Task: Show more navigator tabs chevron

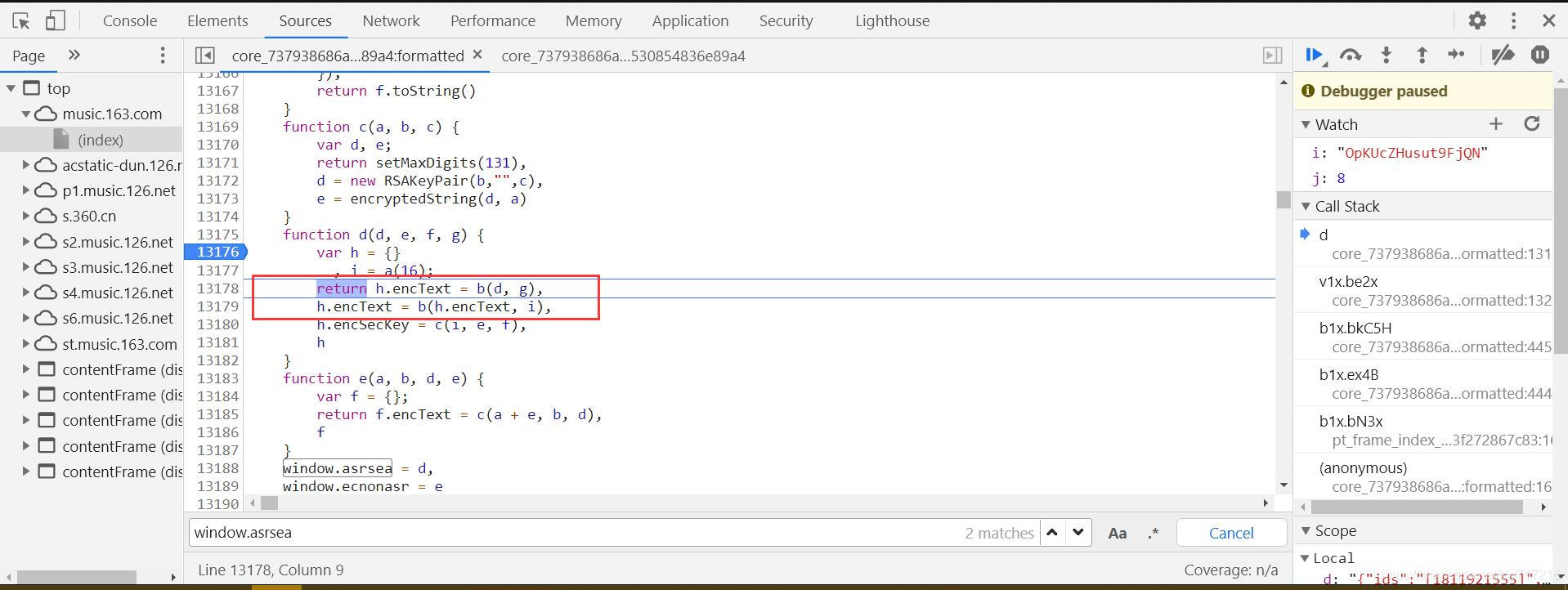Action: (x=74, y=55)
